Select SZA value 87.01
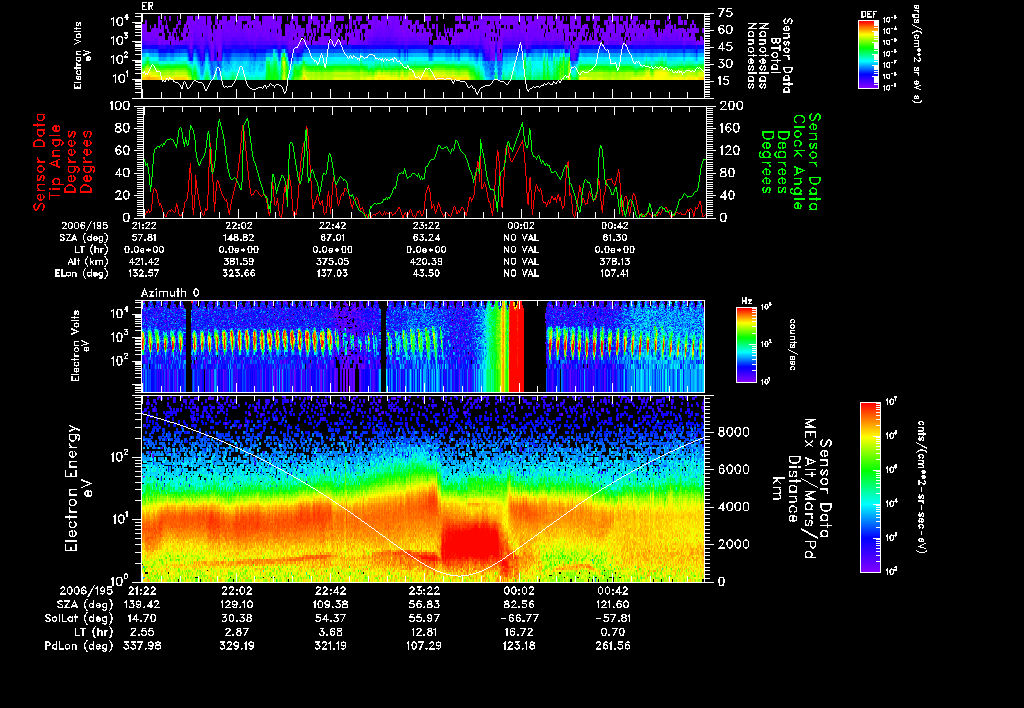This screenshot has height=708, width=1024. click(x=332, y=238)
